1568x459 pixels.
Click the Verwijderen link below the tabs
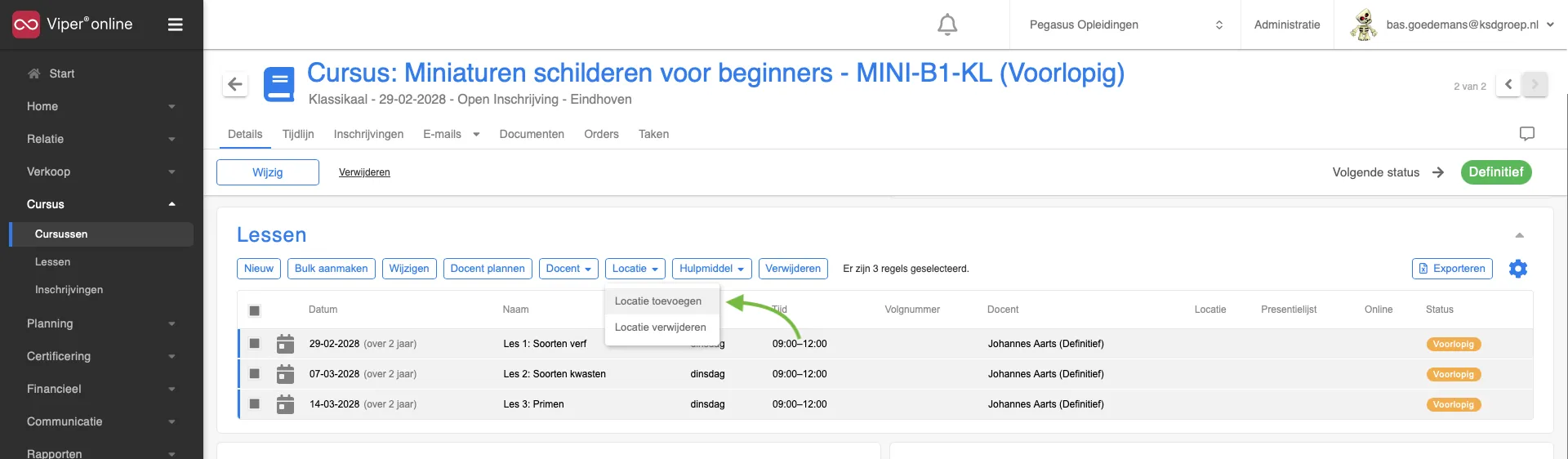(x=364, y=172)
